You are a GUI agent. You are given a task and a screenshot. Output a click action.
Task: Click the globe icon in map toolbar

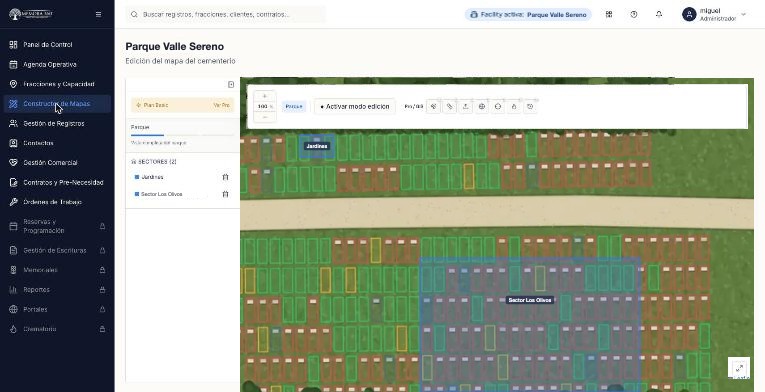coord(482,106)
